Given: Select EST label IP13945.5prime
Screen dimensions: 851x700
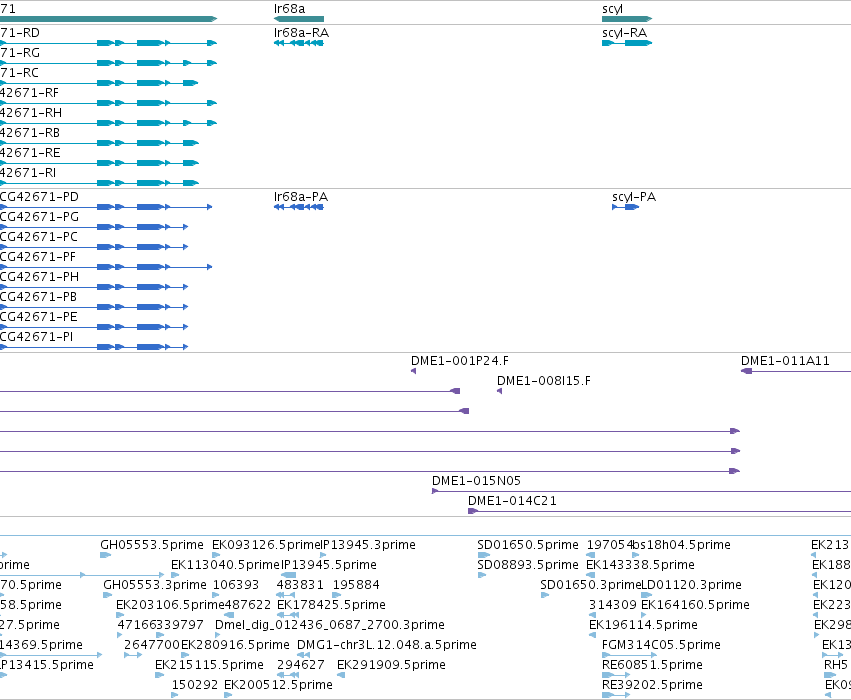Looking at the screenshot, I should [x=329, y=565].
